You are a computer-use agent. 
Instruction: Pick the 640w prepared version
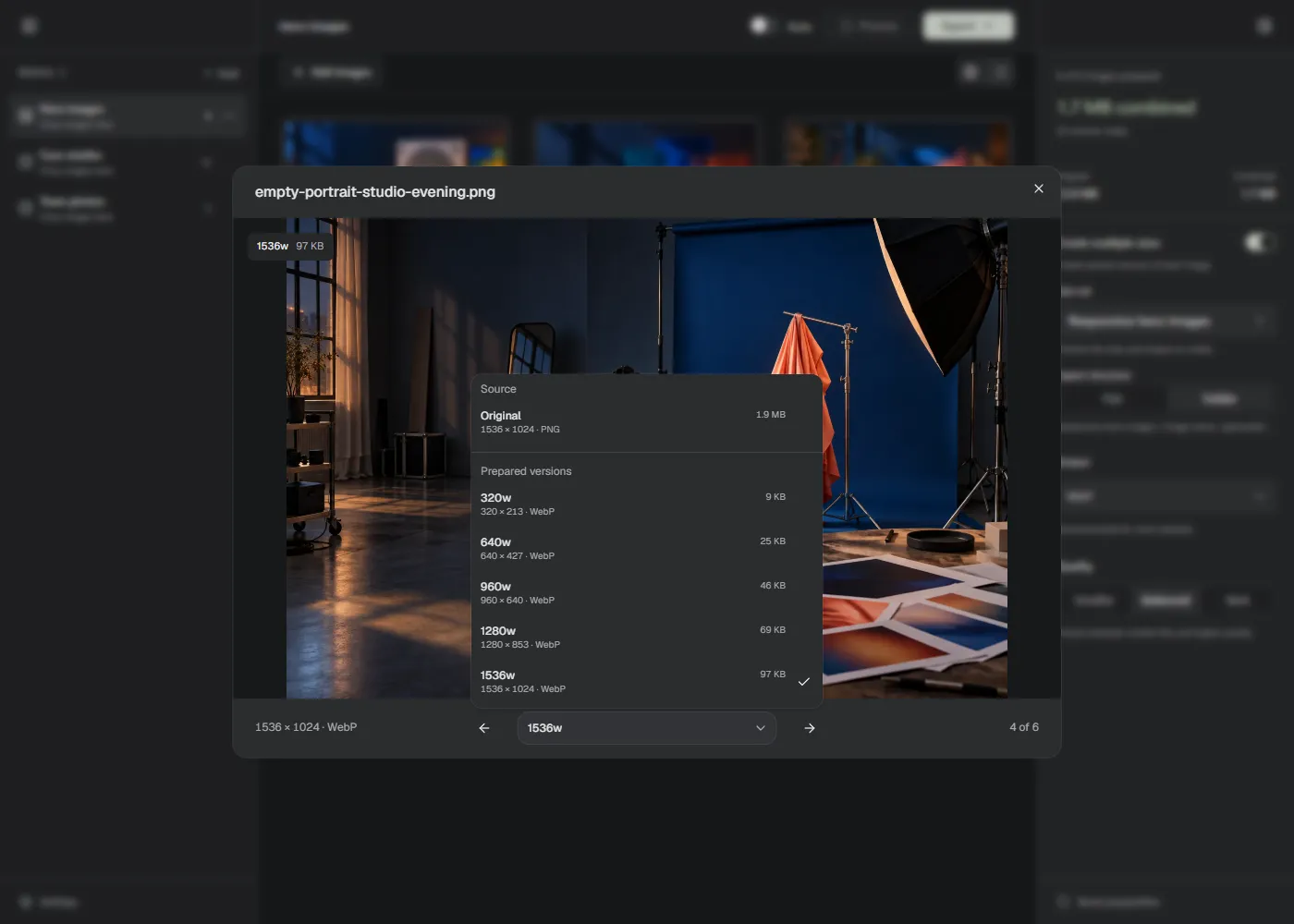click(646, 549)
